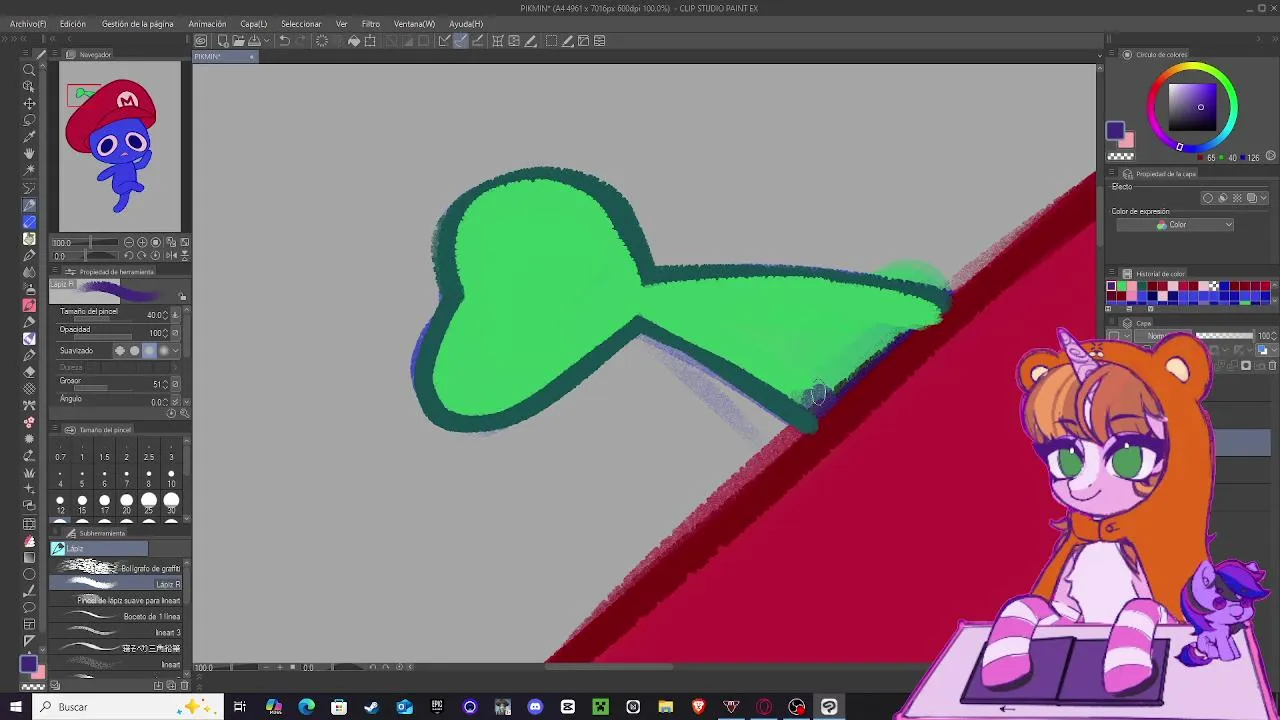This screenshot has width=1280, height=720.
Task: Click the Fill bucket command icon
Action: (x=354, y=41)
